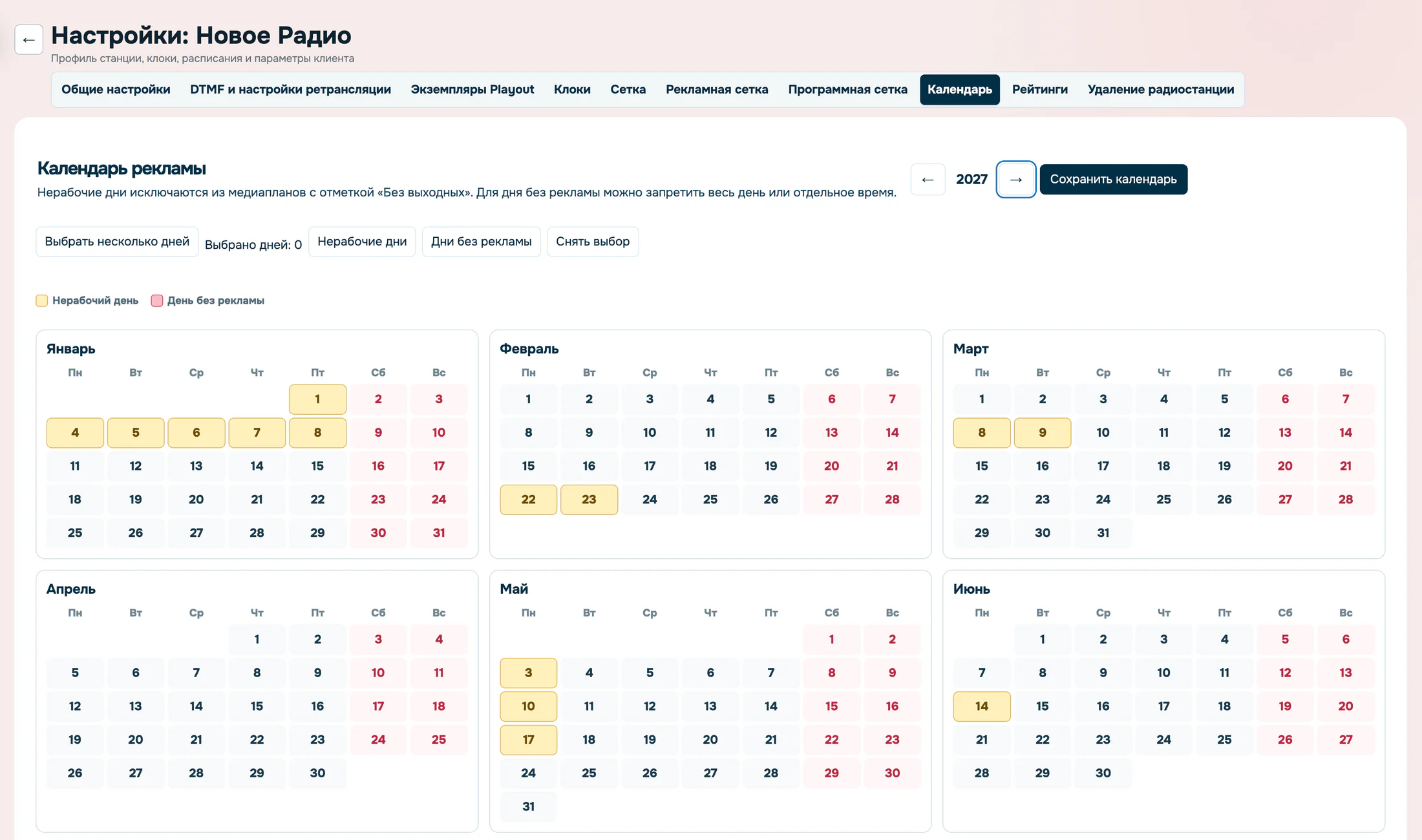Viewport: 1422px width, 840px height.
Task: Open the Сетка tab
Action: coord(628,89)
